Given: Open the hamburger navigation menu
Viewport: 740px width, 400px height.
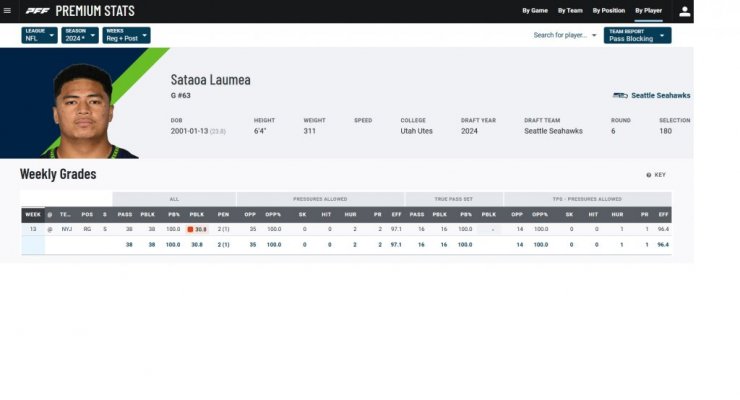Looking at the screenshot, I should [x=7, y=10].
